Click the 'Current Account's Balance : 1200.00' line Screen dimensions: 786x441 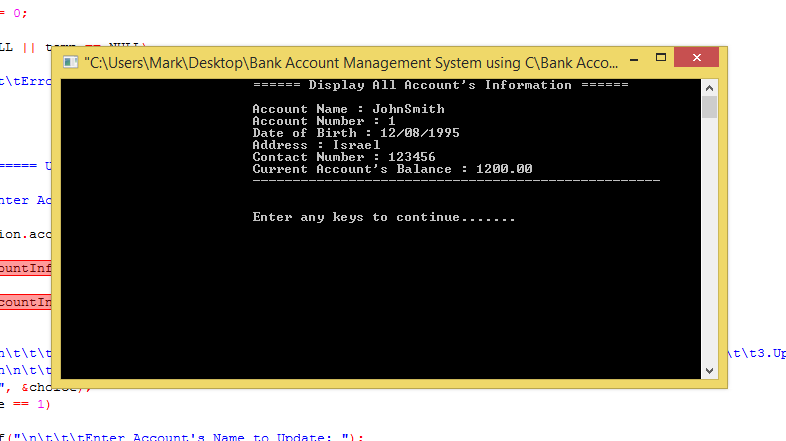click(x=392, y=169)
